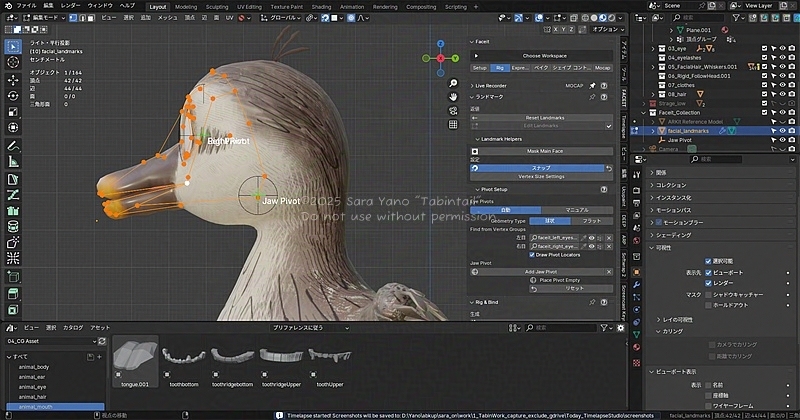Select the animal_ear catalog item
The width and height of the screenshot is (800, 420).
coord(32,377)
